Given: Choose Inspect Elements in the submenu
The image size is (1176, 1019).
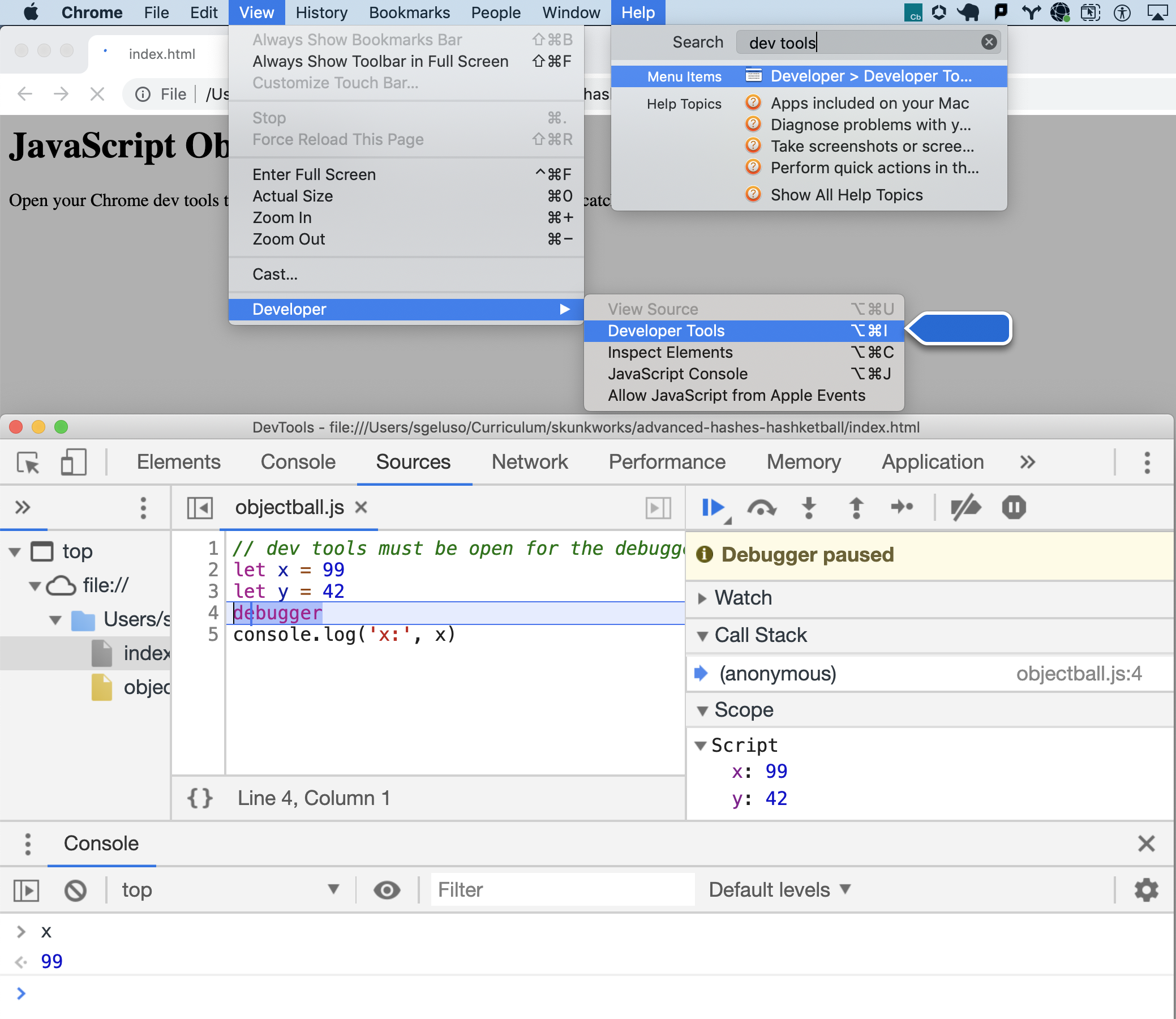Looking at the screenshot, I should point(744,353).
